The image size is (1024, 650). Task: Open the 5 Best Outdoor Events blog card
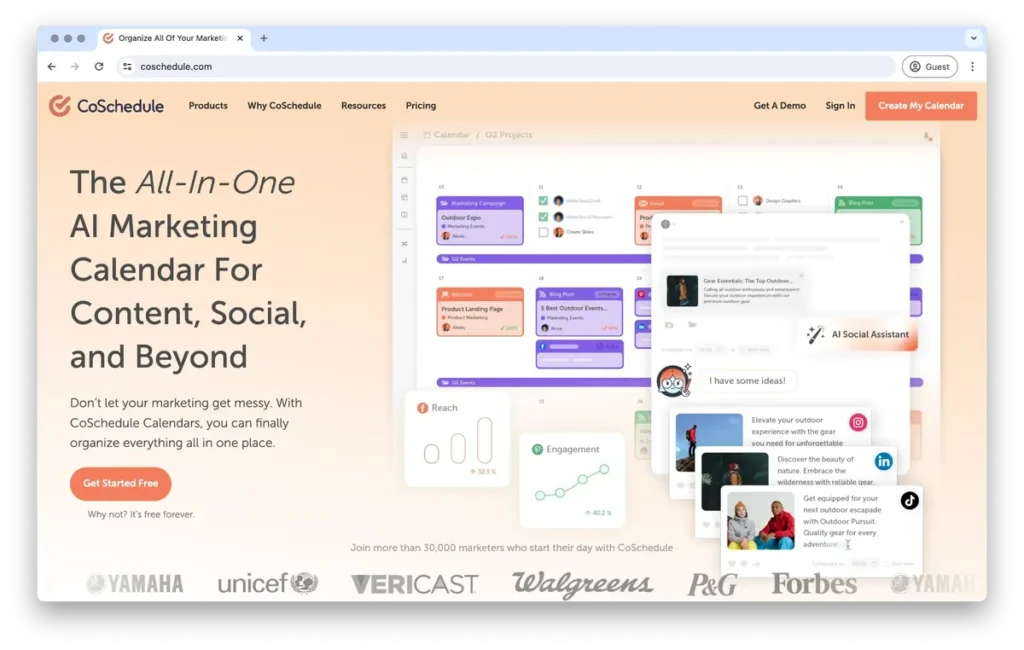579,311
